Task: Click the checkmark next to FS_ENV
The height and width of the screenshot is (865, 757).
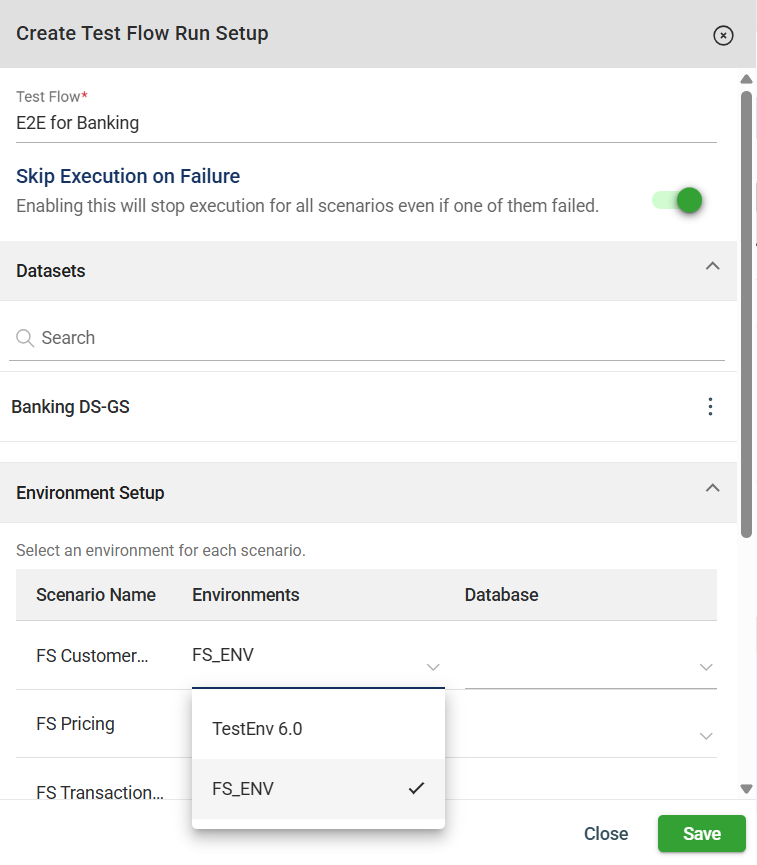Action: pos(416,789)
